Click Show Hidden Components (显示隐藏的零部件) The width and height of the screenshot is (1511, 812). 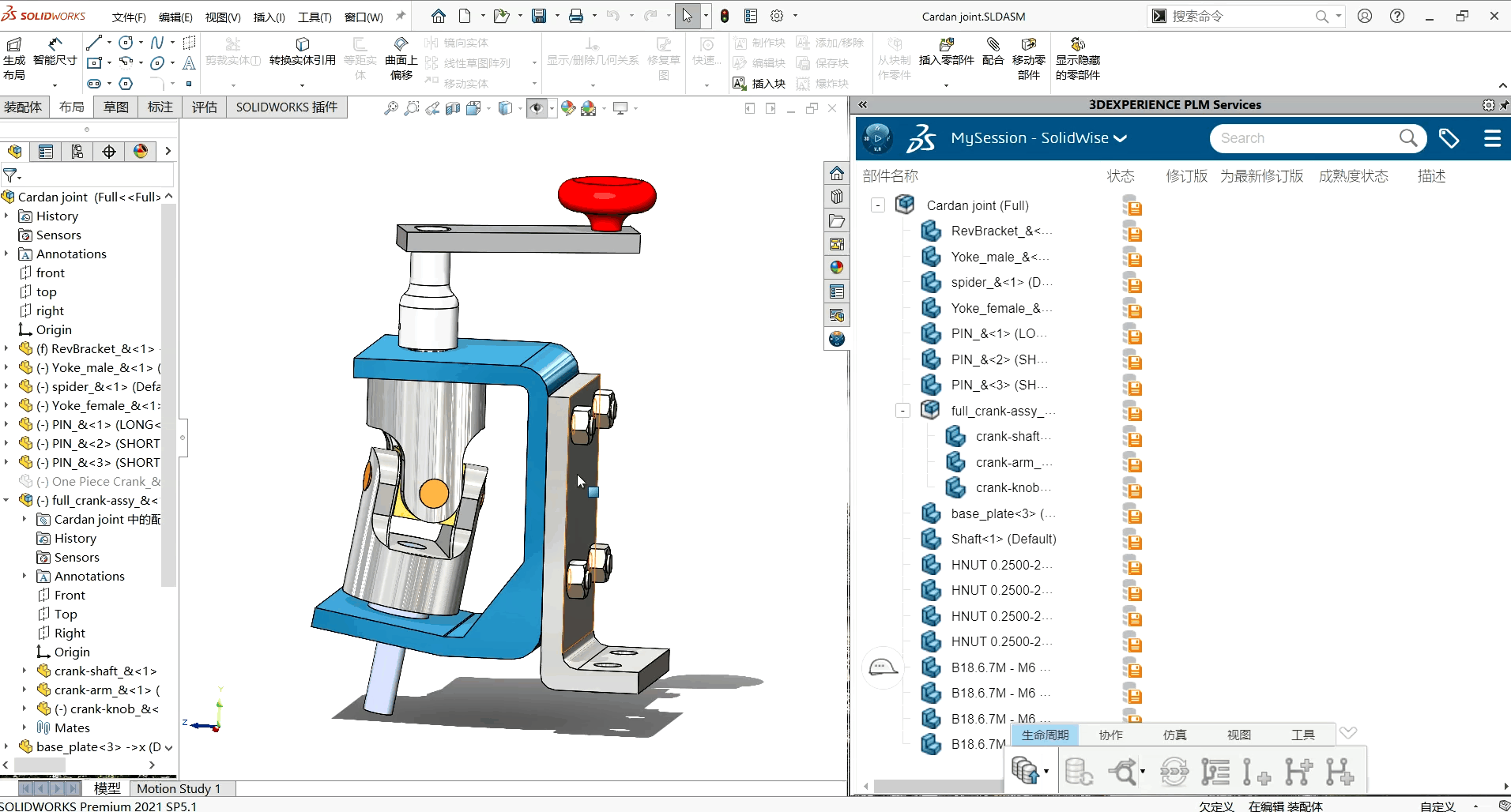(x=1078, y=58)
